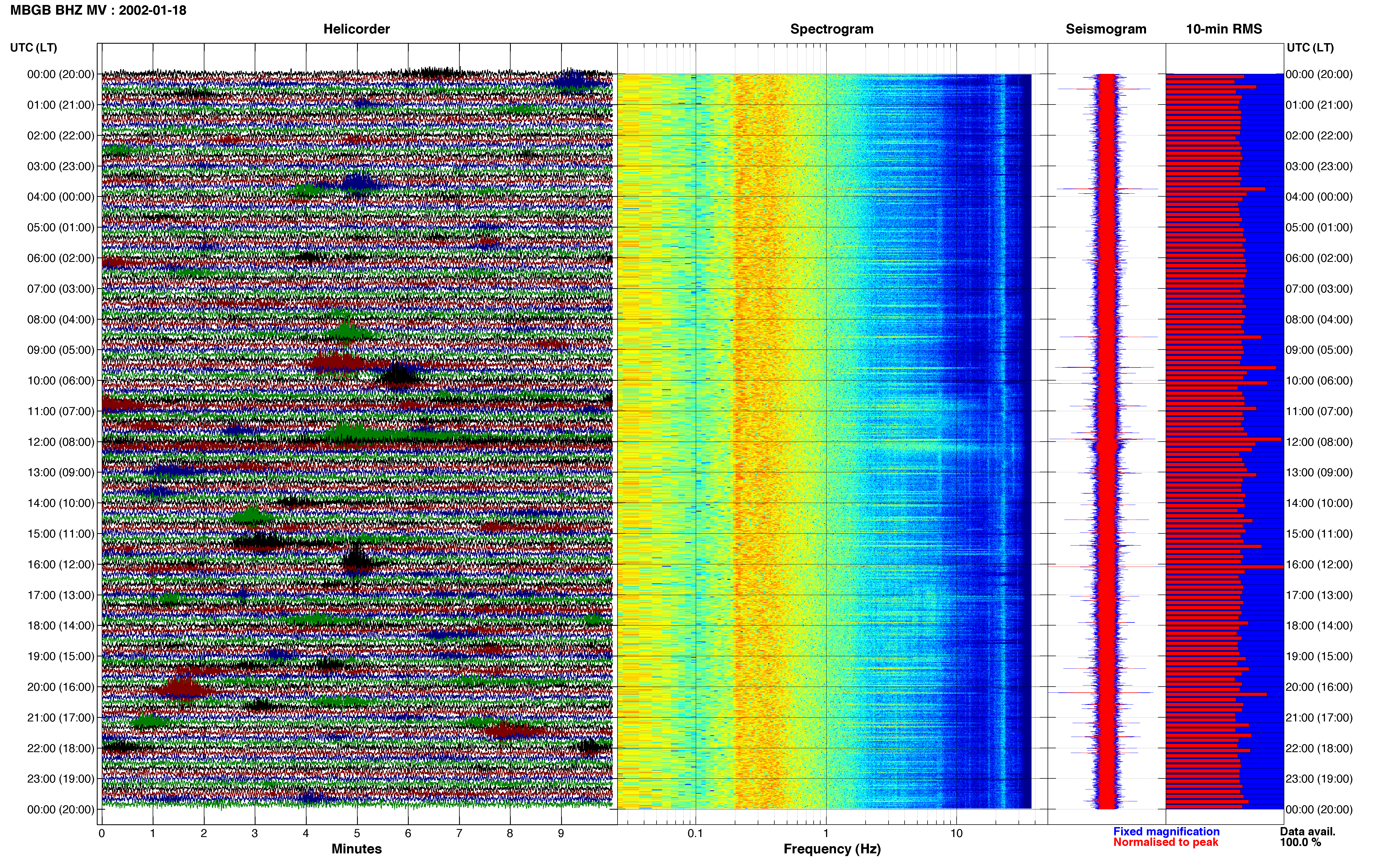Click the '5' minutes tick label
Image resolution: width=1388 pixels, height=868 pixels.
pos(357,833)
